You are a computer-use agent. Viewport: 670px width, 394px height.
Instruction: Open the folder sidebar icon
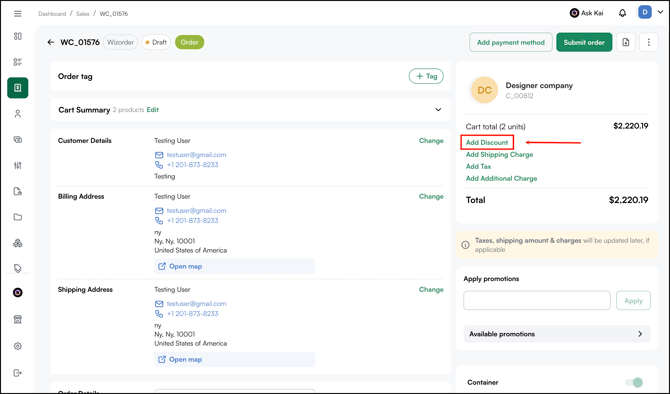pos(18,217)
